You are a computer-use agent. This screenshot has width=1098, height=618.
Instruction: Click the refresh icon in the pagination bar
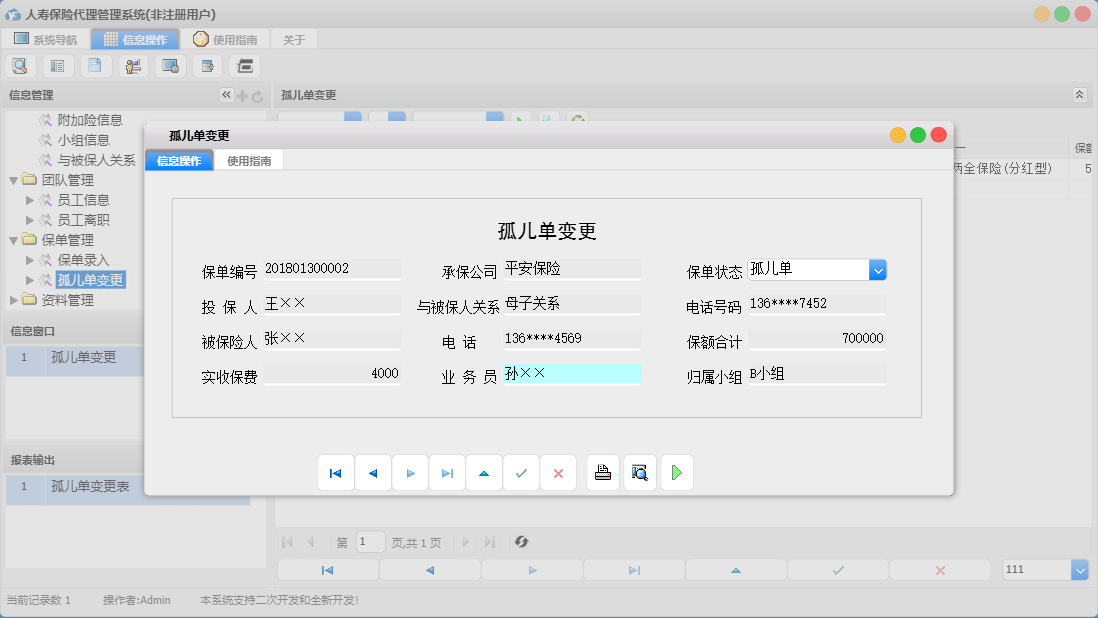(x=520, y=542)
